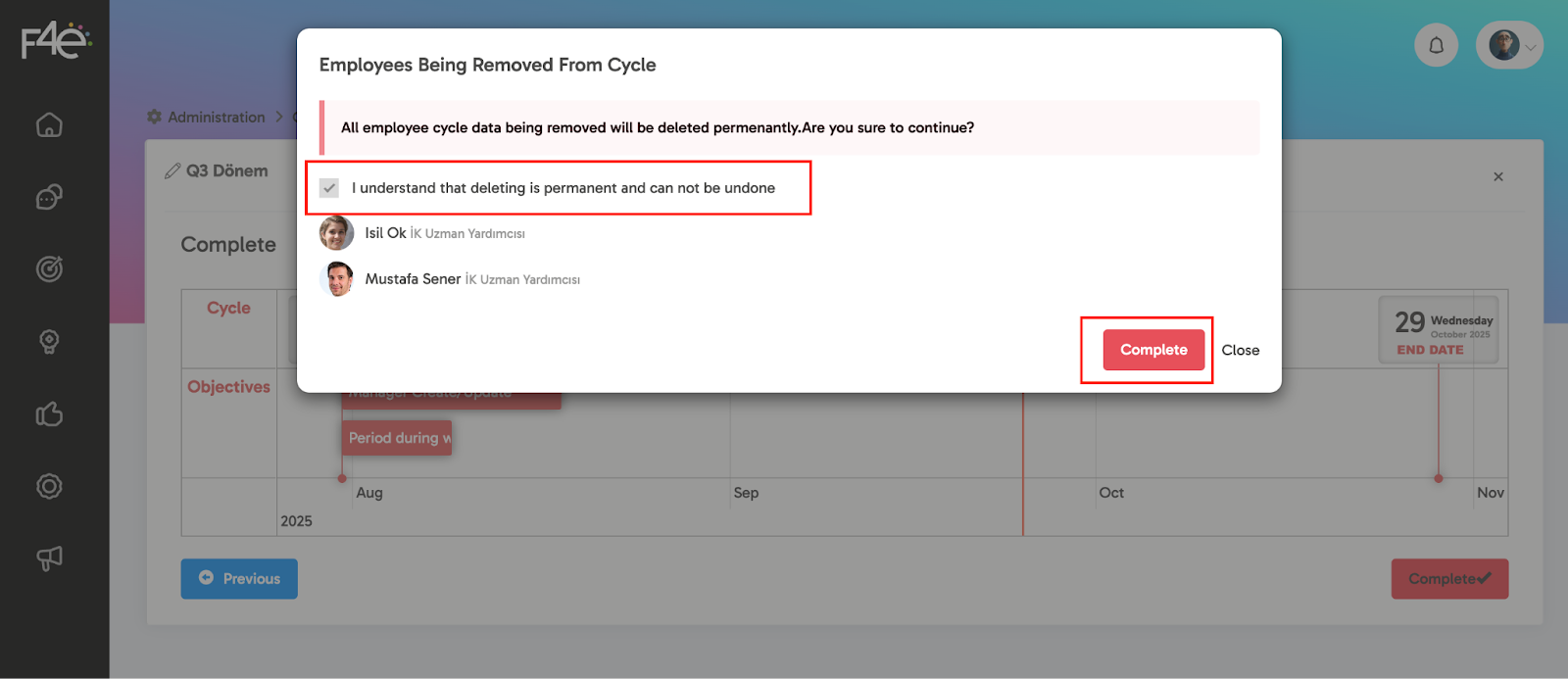Close the Q3 Dönem panel with X
The image size is (1568, 679).
tap(1497, 176)
